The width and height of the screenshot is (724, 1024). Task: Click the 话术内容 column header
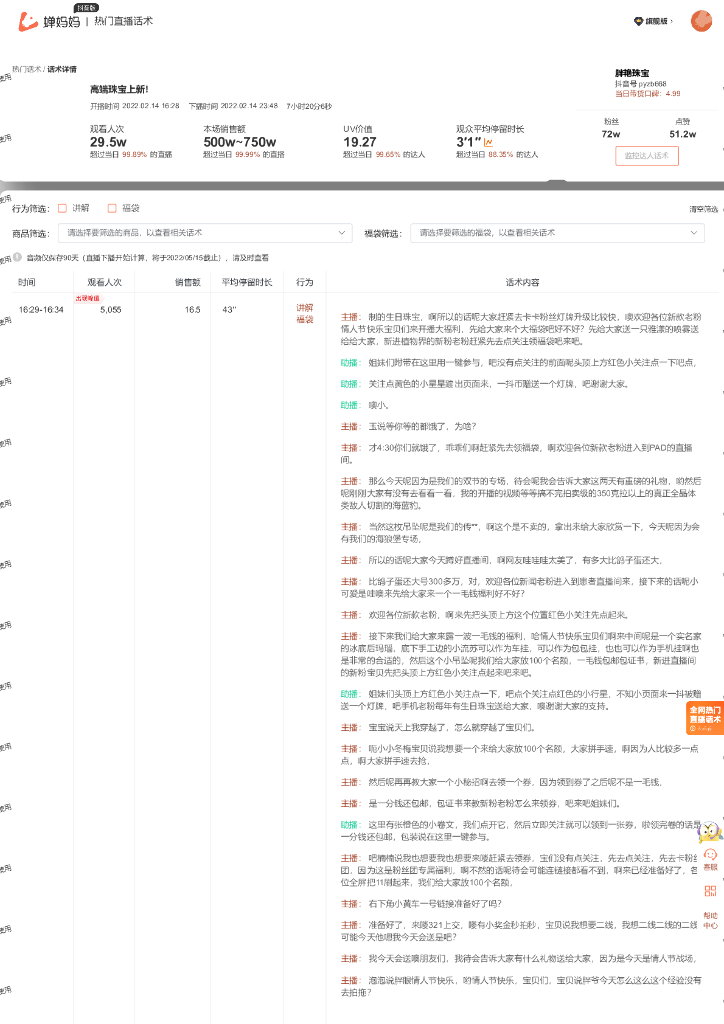[x=522, y=282]
